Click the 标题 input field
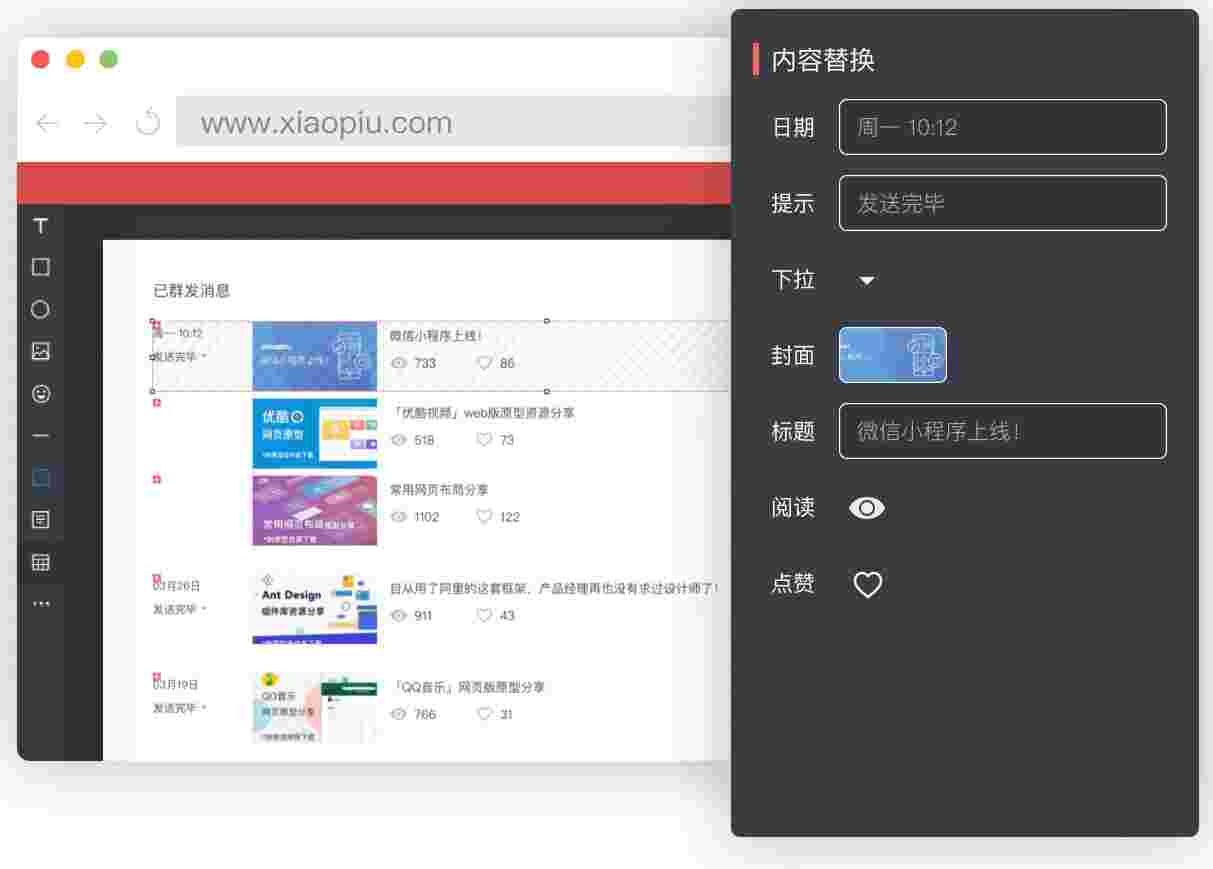Viewport: 1213px width, 869px height. pyautogui.click(x=1002, y=431)
